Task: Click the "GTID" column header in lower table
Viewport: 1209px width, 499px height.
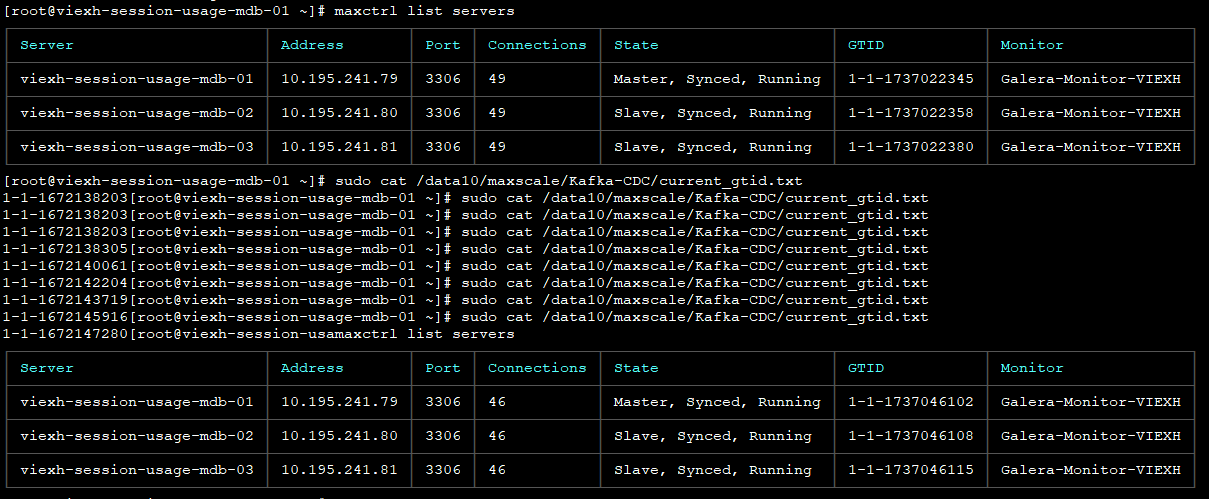Action: pyautogui.click(x=865, y=368)
